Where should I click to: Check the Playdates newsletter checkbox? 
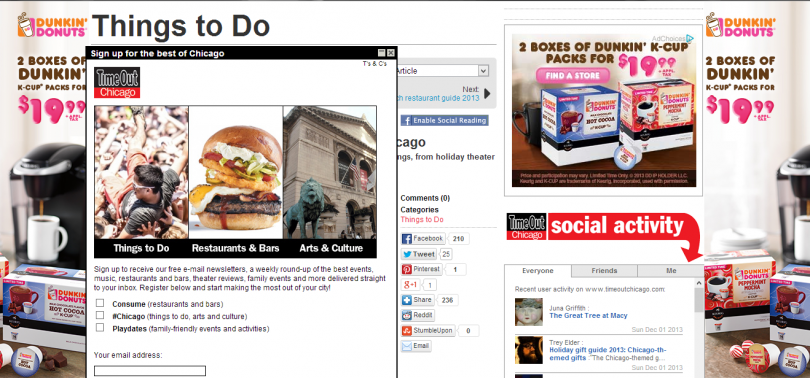[100, 327]
